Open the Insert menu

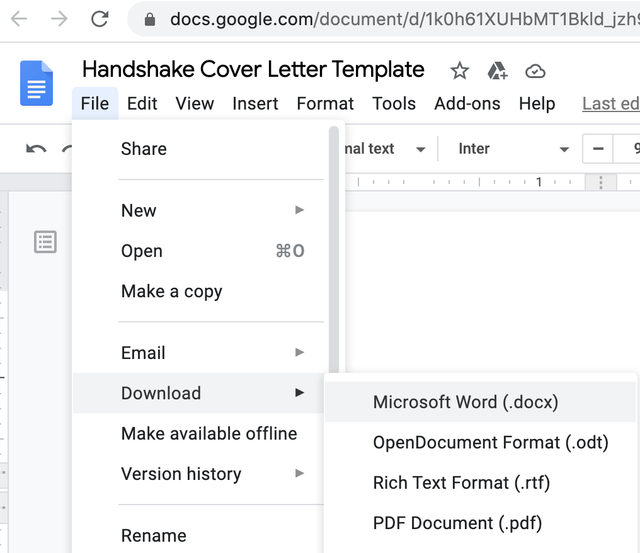coord(256,104)
